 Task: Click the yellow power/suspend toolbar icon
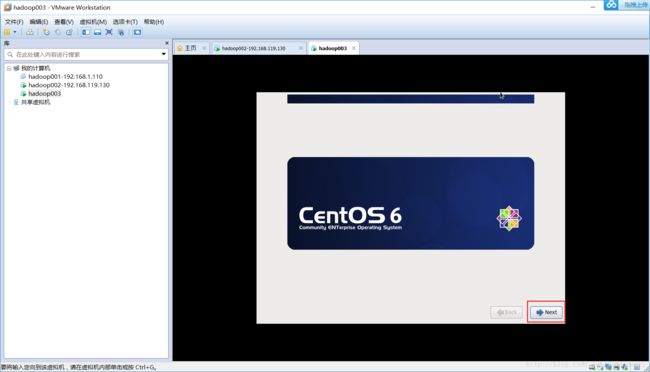(7, 32)
